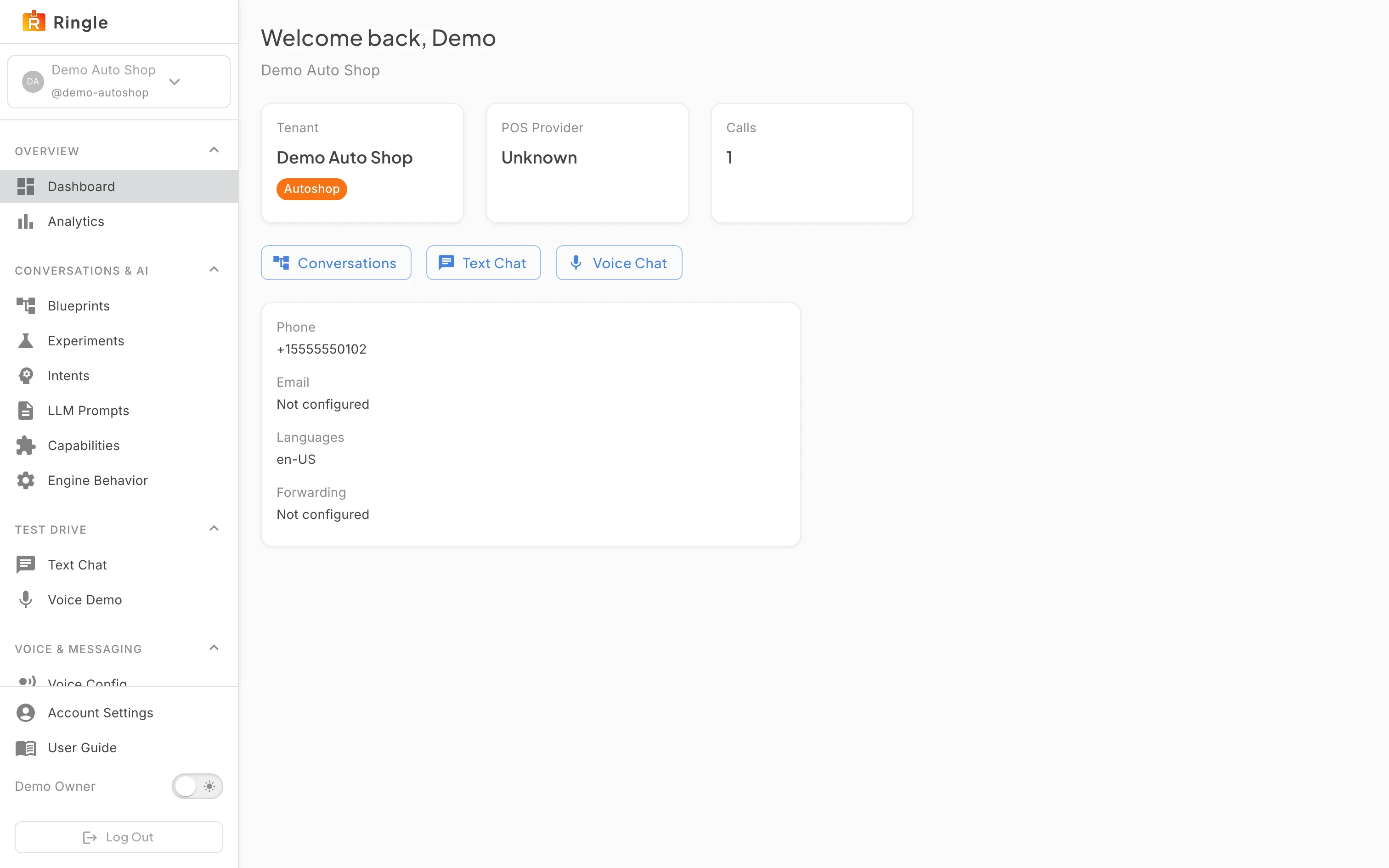Click the Intents head icon
The image size is (1389, 868).
(x=26, y=376)
